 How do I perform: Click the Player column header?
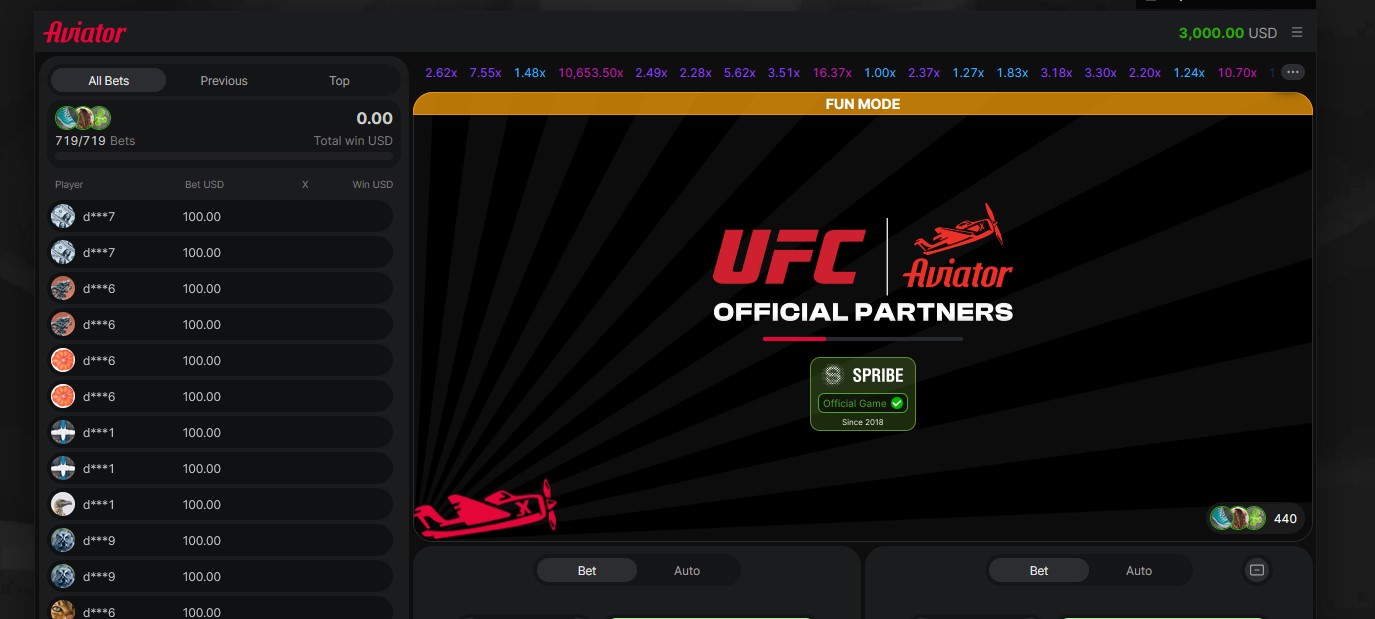pyautogui.click(x=69, y=185)
